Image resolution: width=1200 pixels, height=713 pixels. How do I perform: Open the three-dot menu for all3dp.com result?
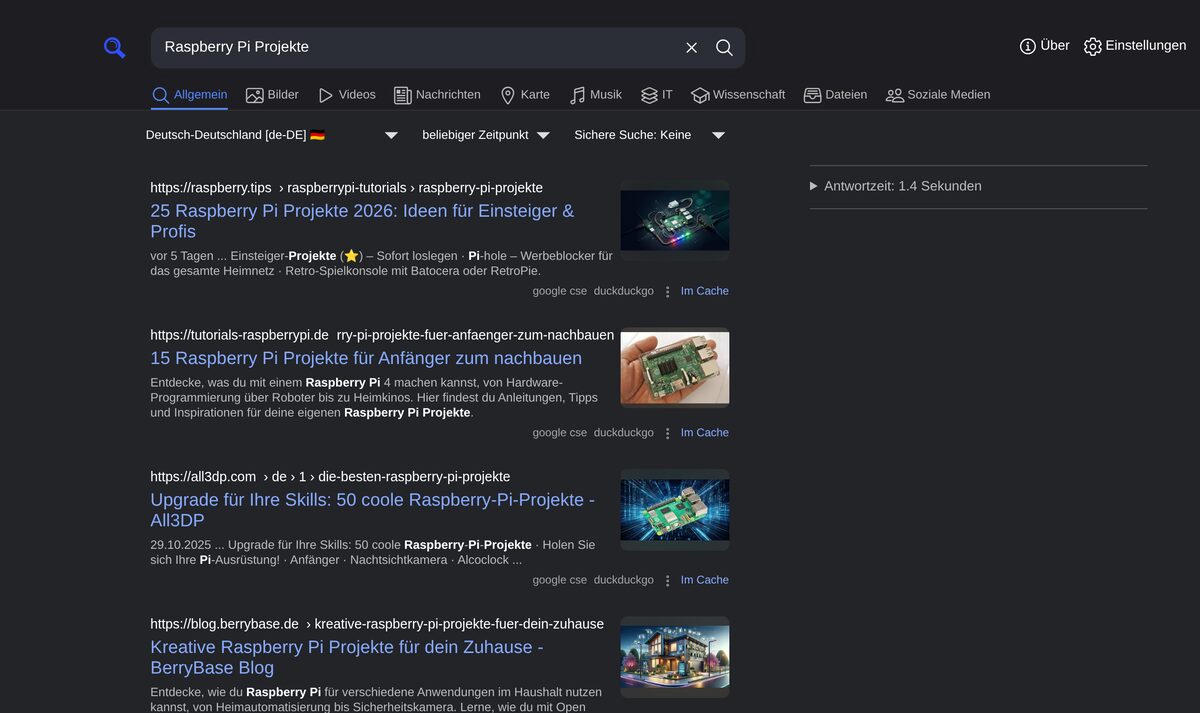point(668,580)
